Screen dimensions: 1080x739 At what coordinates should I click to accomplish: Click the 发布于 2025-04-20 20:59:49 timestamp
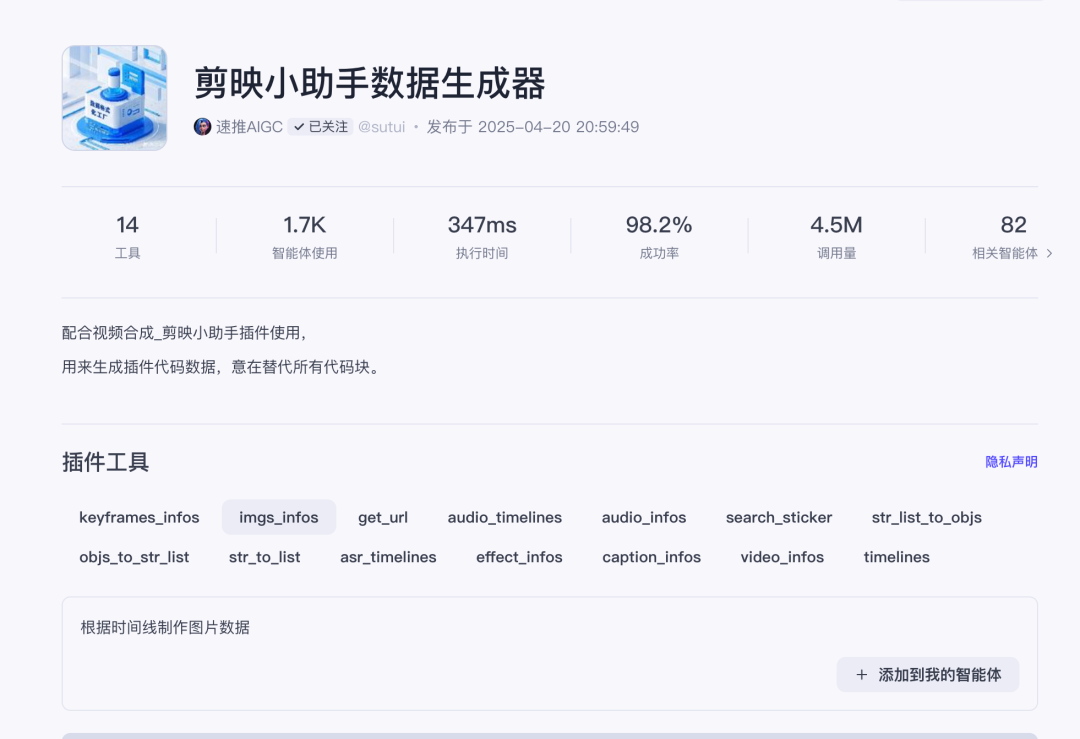click(x=533, y=127)
